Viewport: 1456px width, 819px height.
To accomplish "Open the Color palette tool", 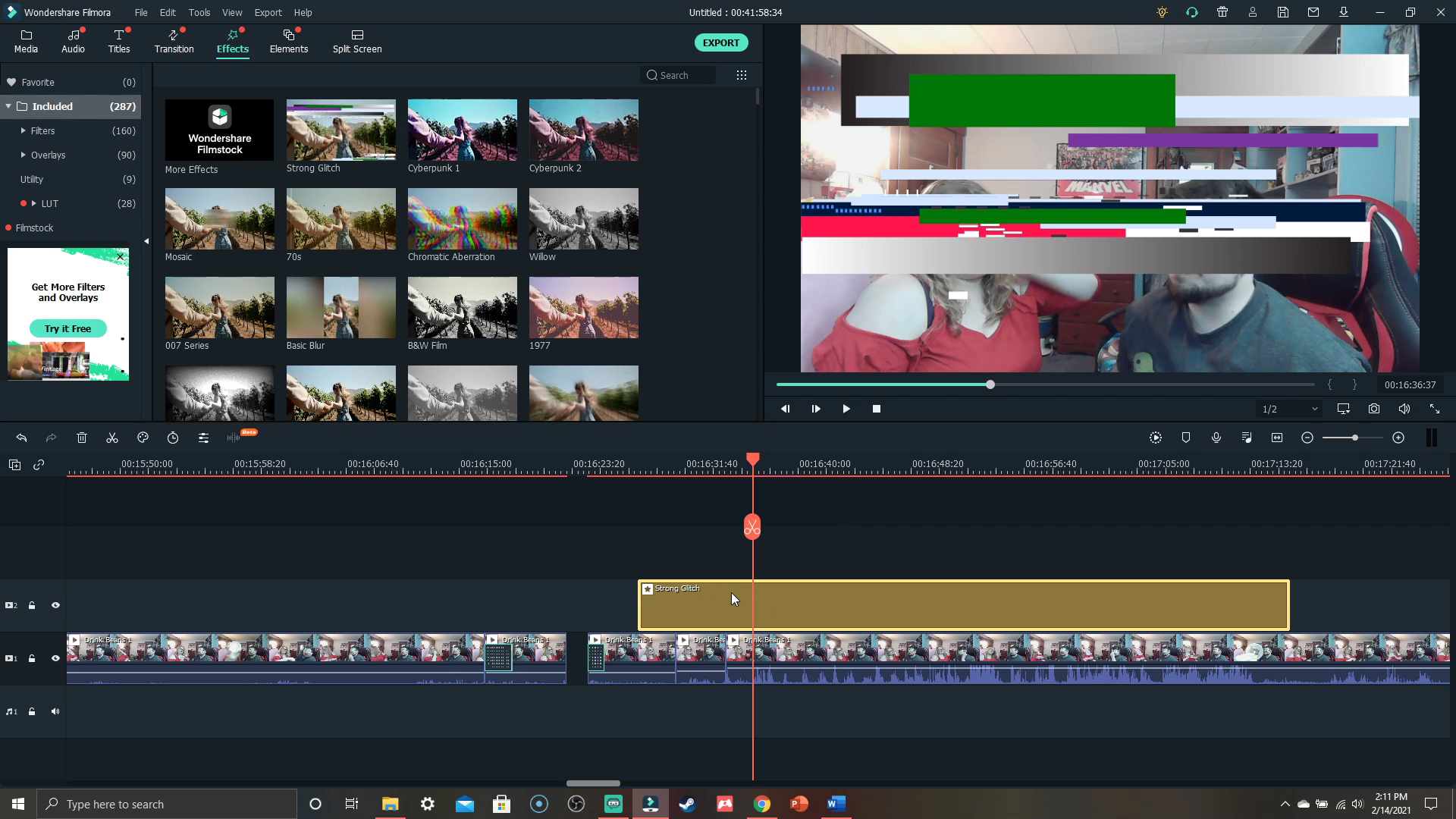I will [143, 438].
